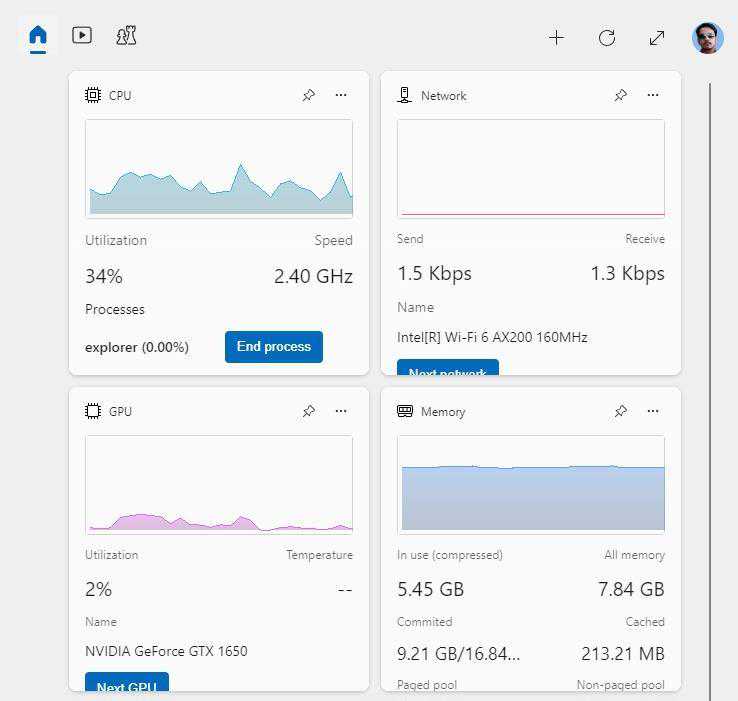Open the Memory widget more options menu

(653, 411)
